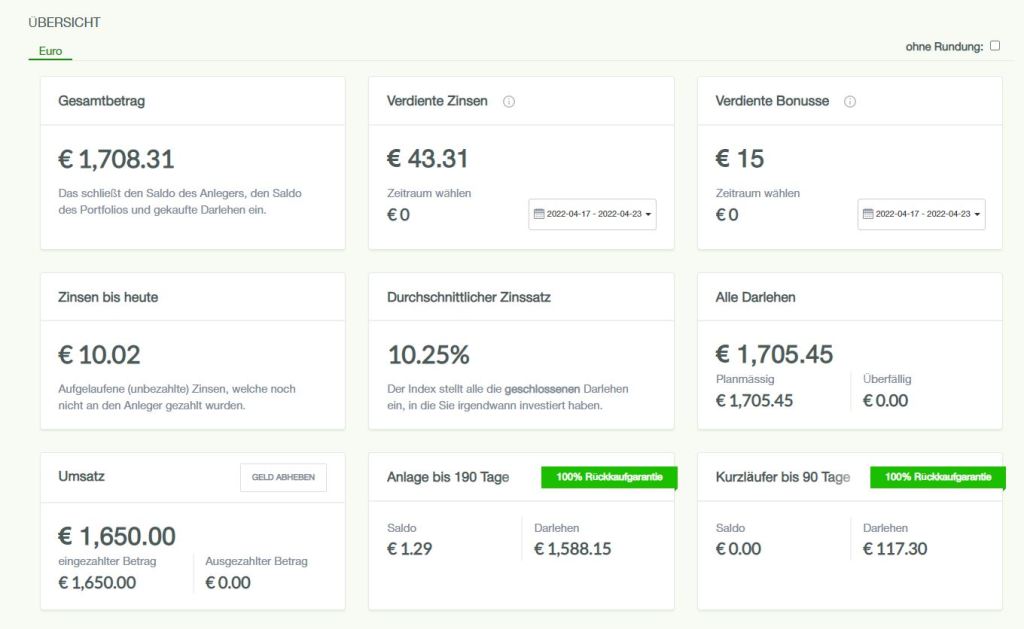Switch to the Euro tab
The height and width of the screenshot is (629, 1024).
click(50, 50)
